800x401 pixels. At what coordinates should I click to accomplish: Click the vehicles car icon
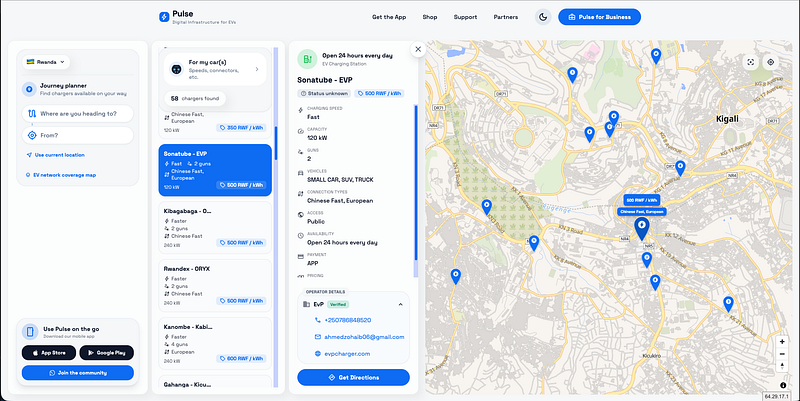point(301,173)
